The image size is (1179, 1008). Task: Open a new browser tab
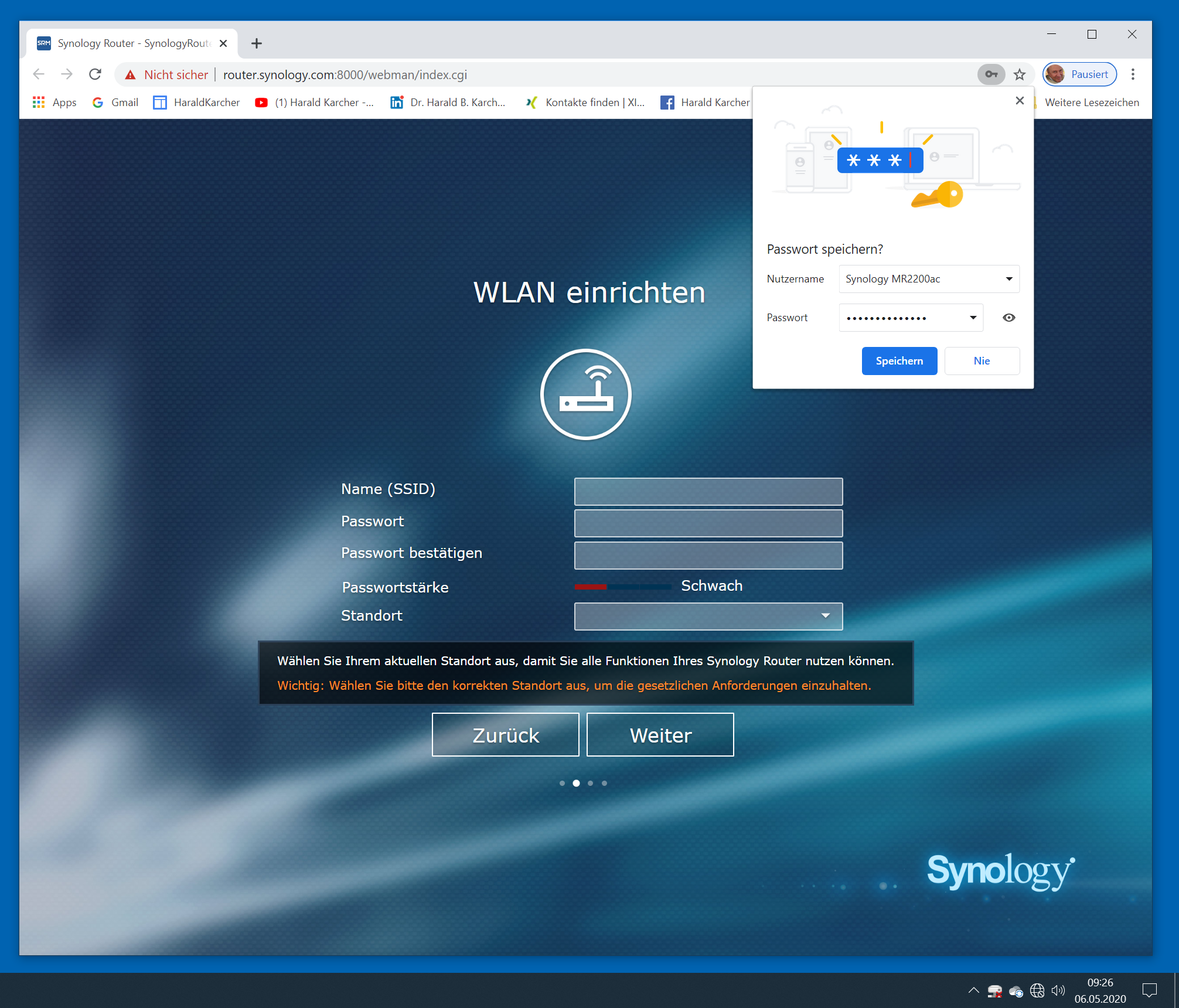click(257, 43)
